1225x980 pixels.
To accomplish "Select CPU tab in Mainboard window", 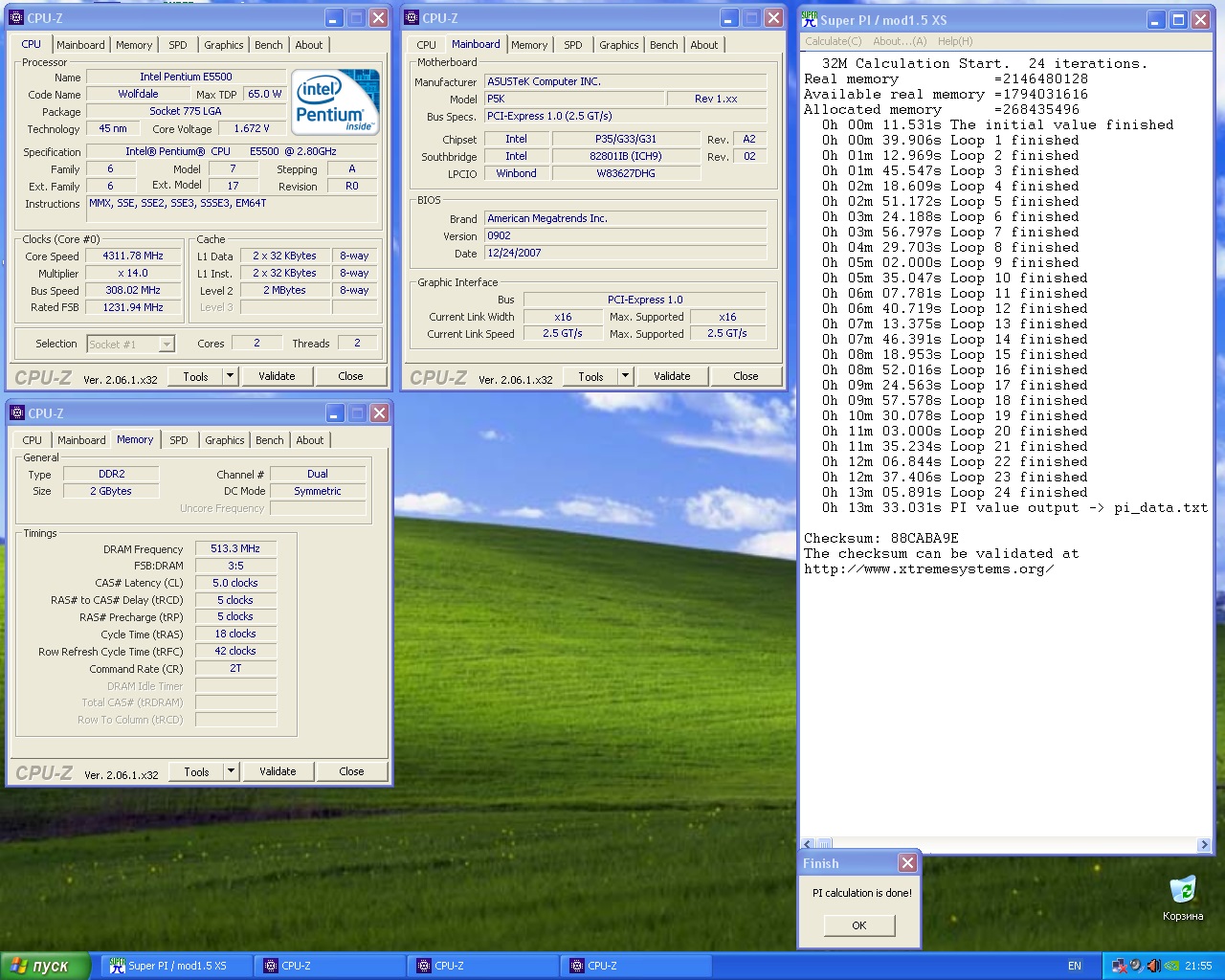I will (x=427, y=45).
